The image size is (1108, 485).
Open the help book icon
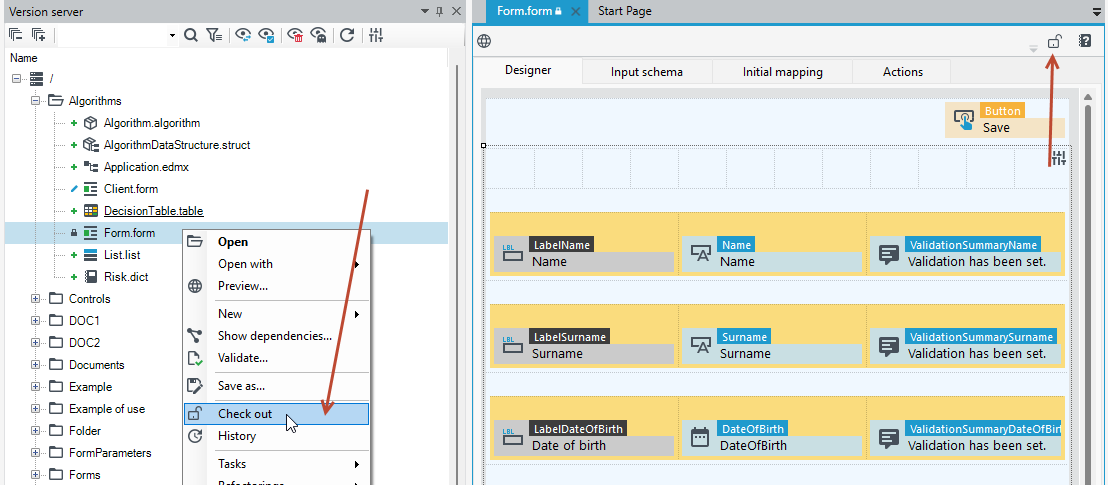point(1085,41)
